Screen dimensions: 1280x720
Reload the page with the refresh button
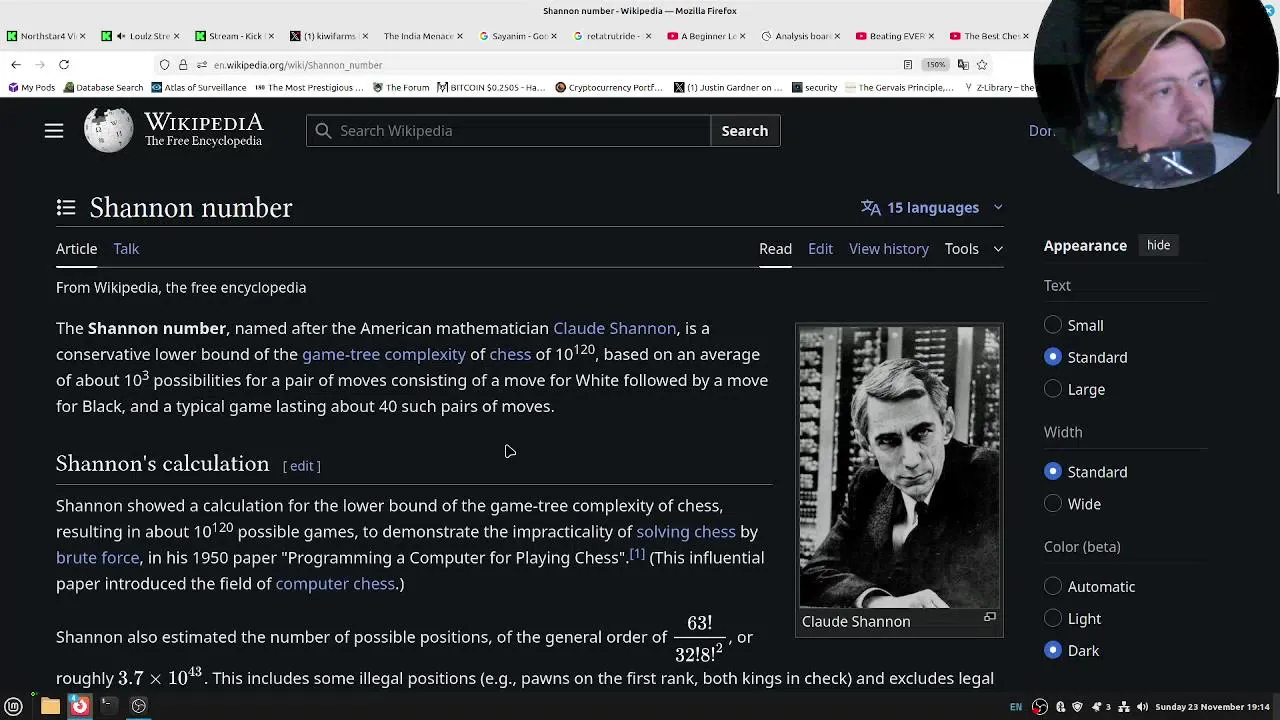[x=64, y=65]
